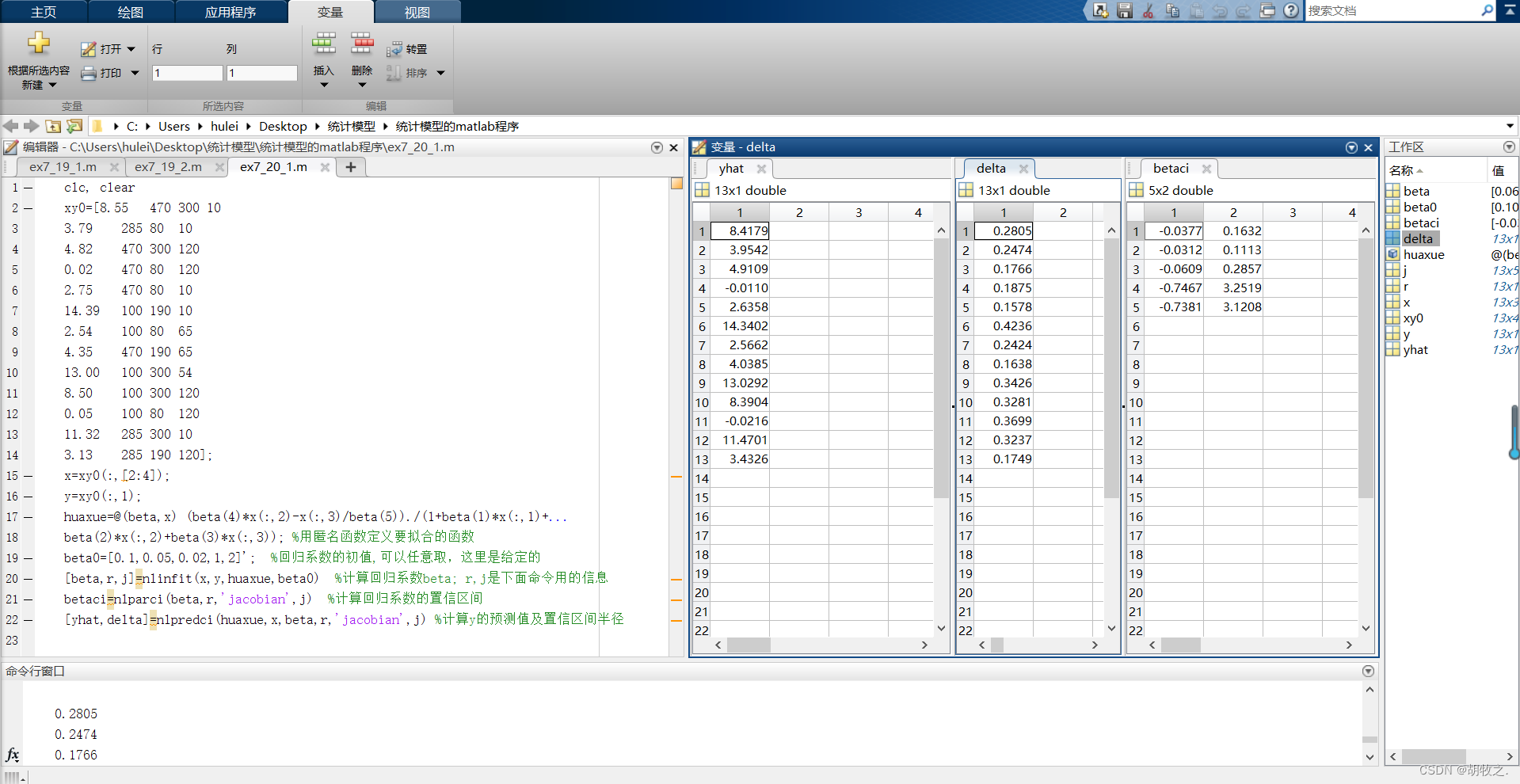Open the ex7_19_2.m editor tab
1520x784 pixels.
(168, 167)
